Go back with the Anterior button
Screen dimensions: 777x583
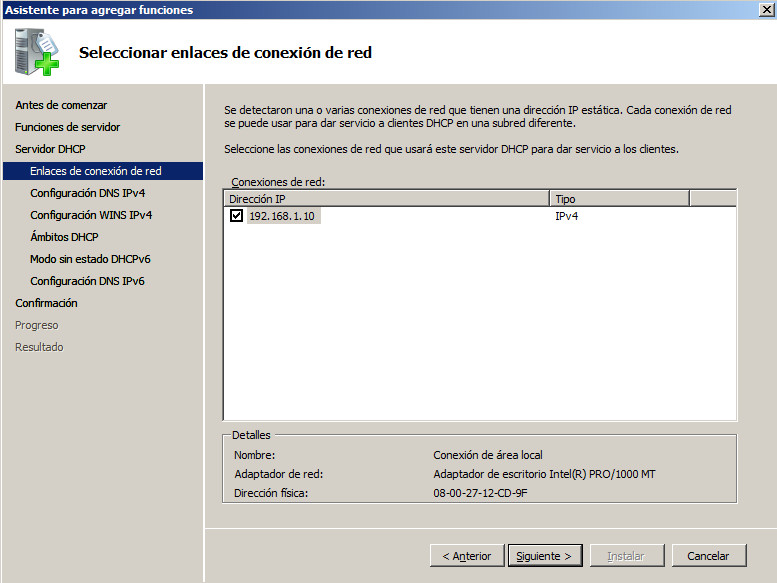(466, 556)
